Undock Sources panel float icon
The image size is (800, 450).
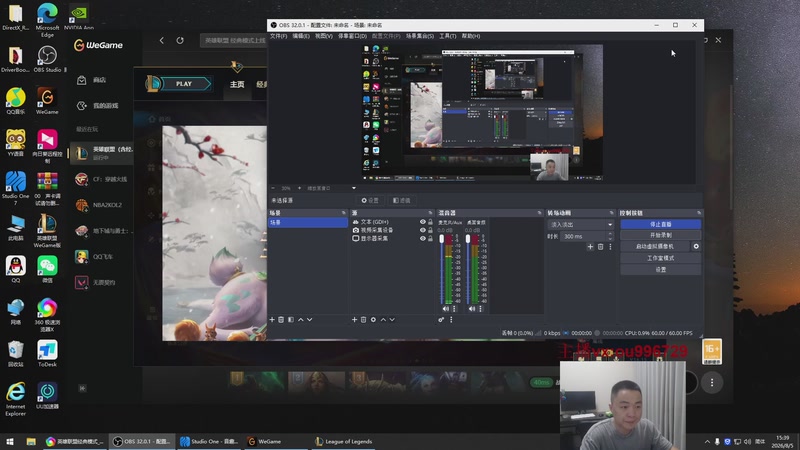click(x=430, y=213)
